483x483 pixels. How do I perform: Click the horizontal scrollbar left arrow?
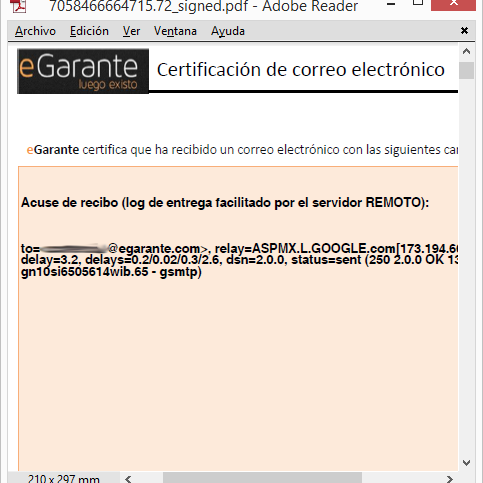[128, 479]
